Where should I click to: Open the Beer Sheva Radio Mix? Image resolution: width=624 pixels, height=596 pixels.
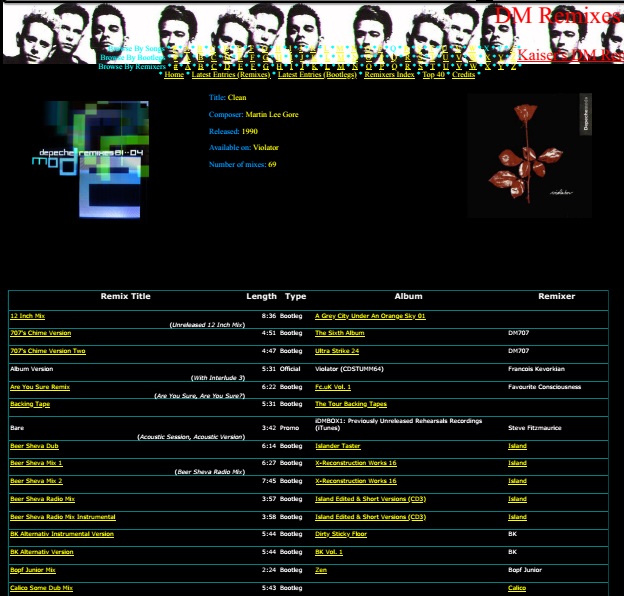coord(42,499)
